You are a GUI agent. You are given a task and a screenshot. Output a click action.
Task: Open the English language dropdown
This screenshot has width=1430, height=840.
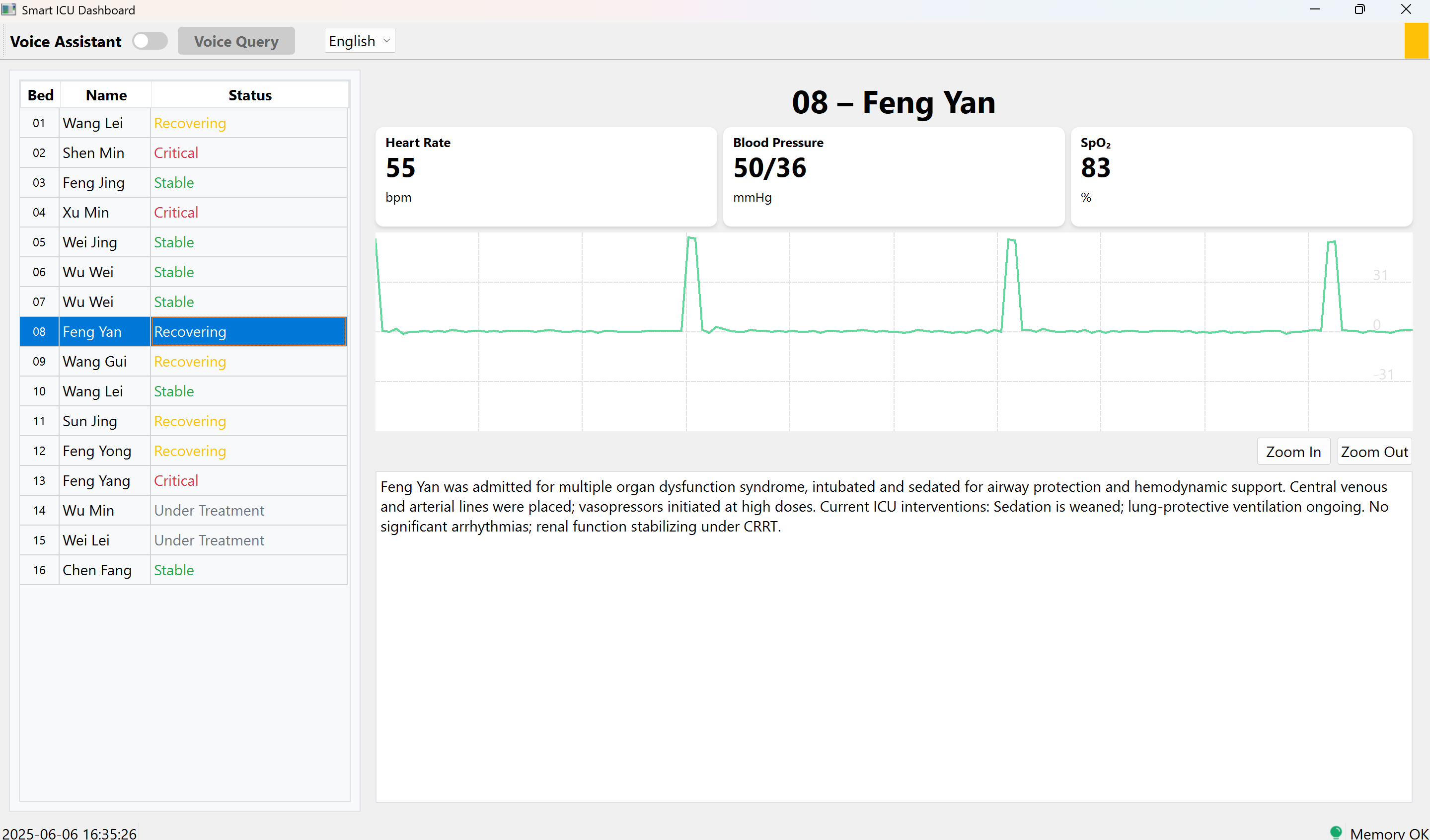(x=359, y=41)
